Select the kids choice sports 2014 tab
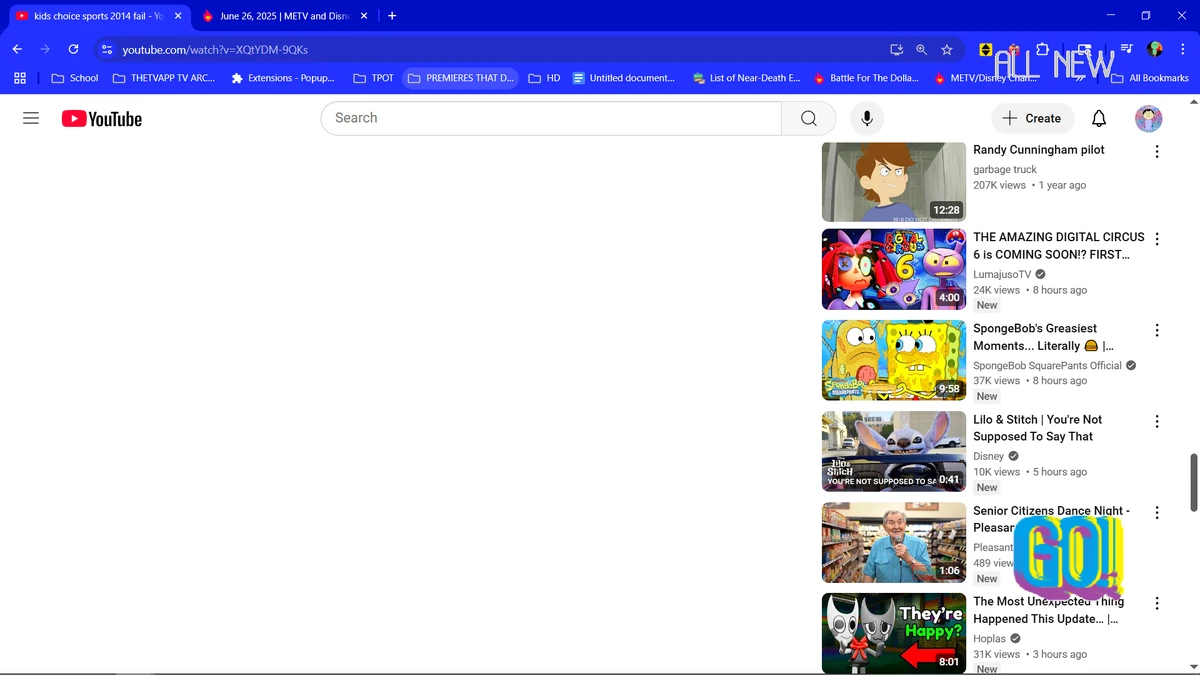 (95, 16)
